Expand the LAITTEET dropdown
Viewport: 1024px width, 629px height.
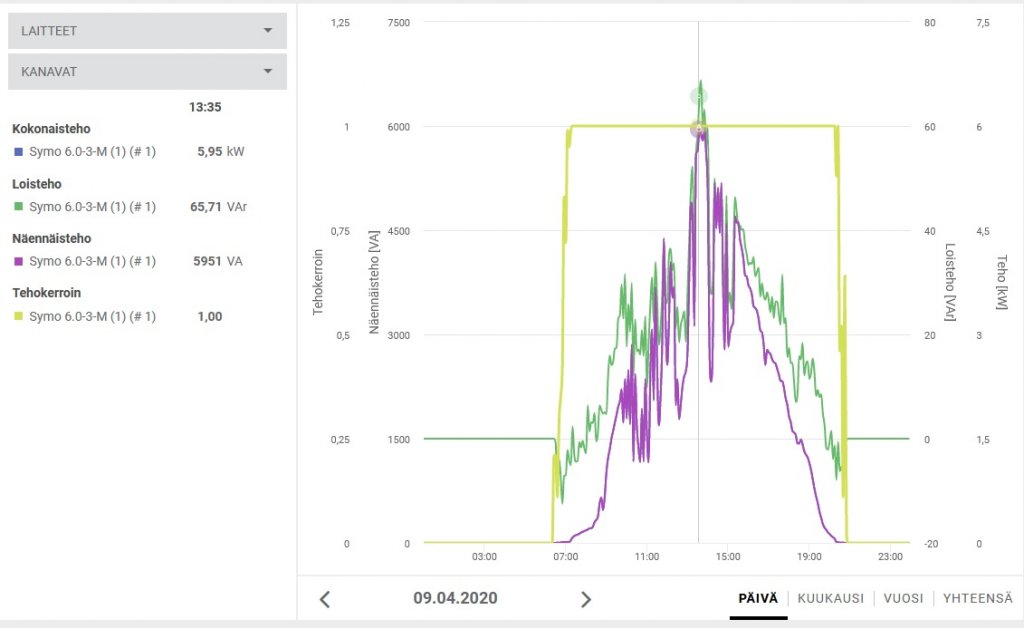(147, 31)
